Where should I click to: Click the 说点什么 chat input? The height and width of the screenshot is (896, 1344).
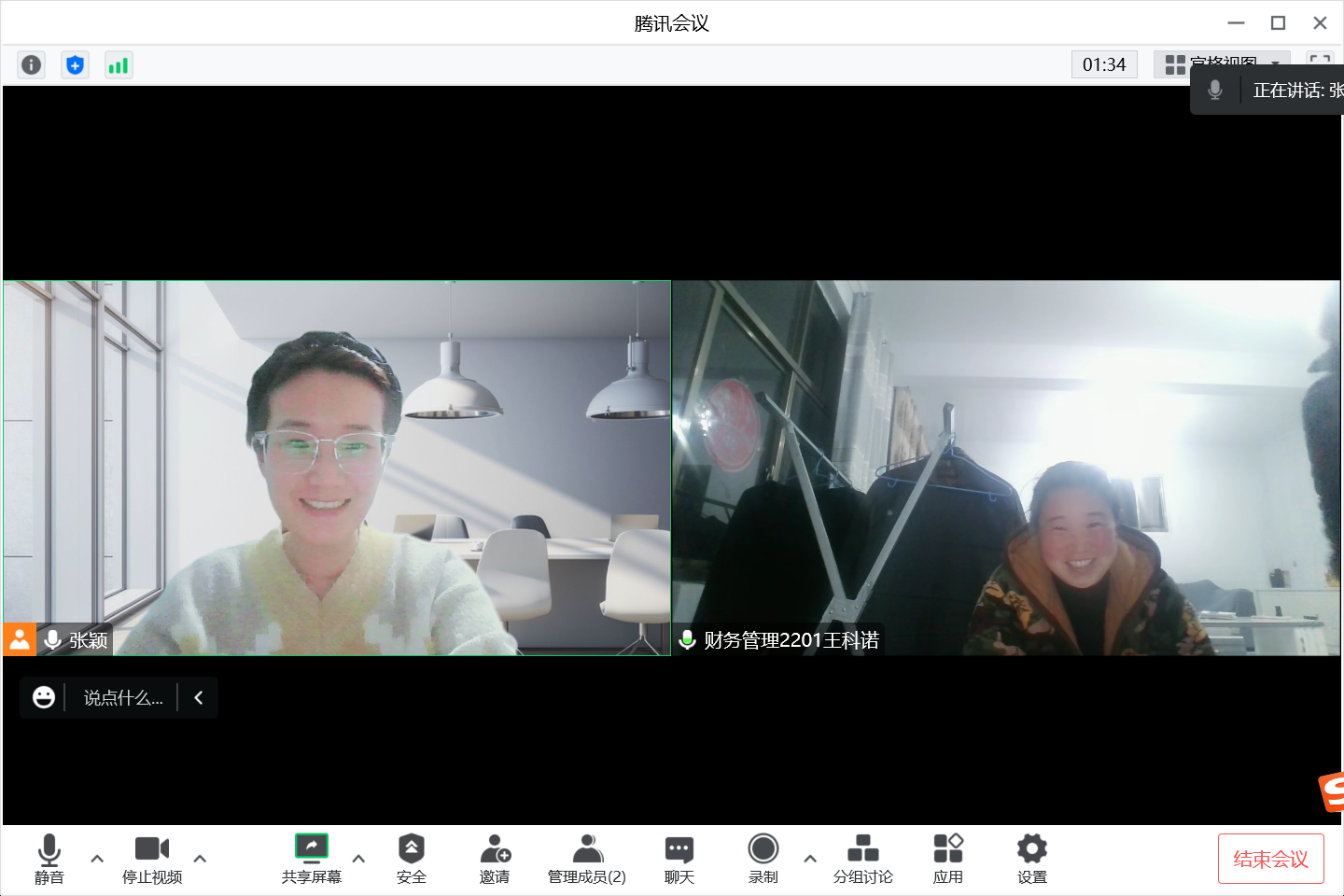[x=123, y=697]
